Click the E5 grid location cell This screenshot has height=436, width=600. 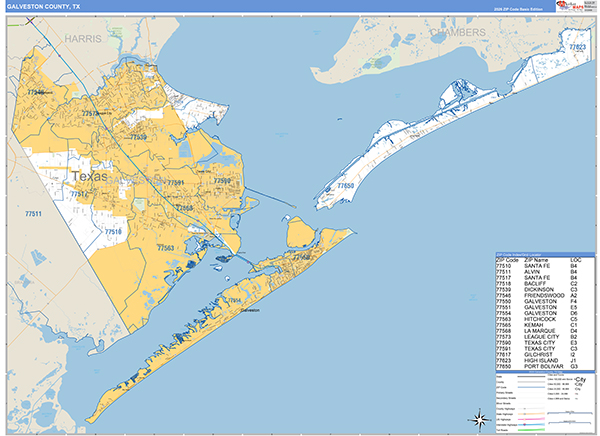tap(574, 307)
